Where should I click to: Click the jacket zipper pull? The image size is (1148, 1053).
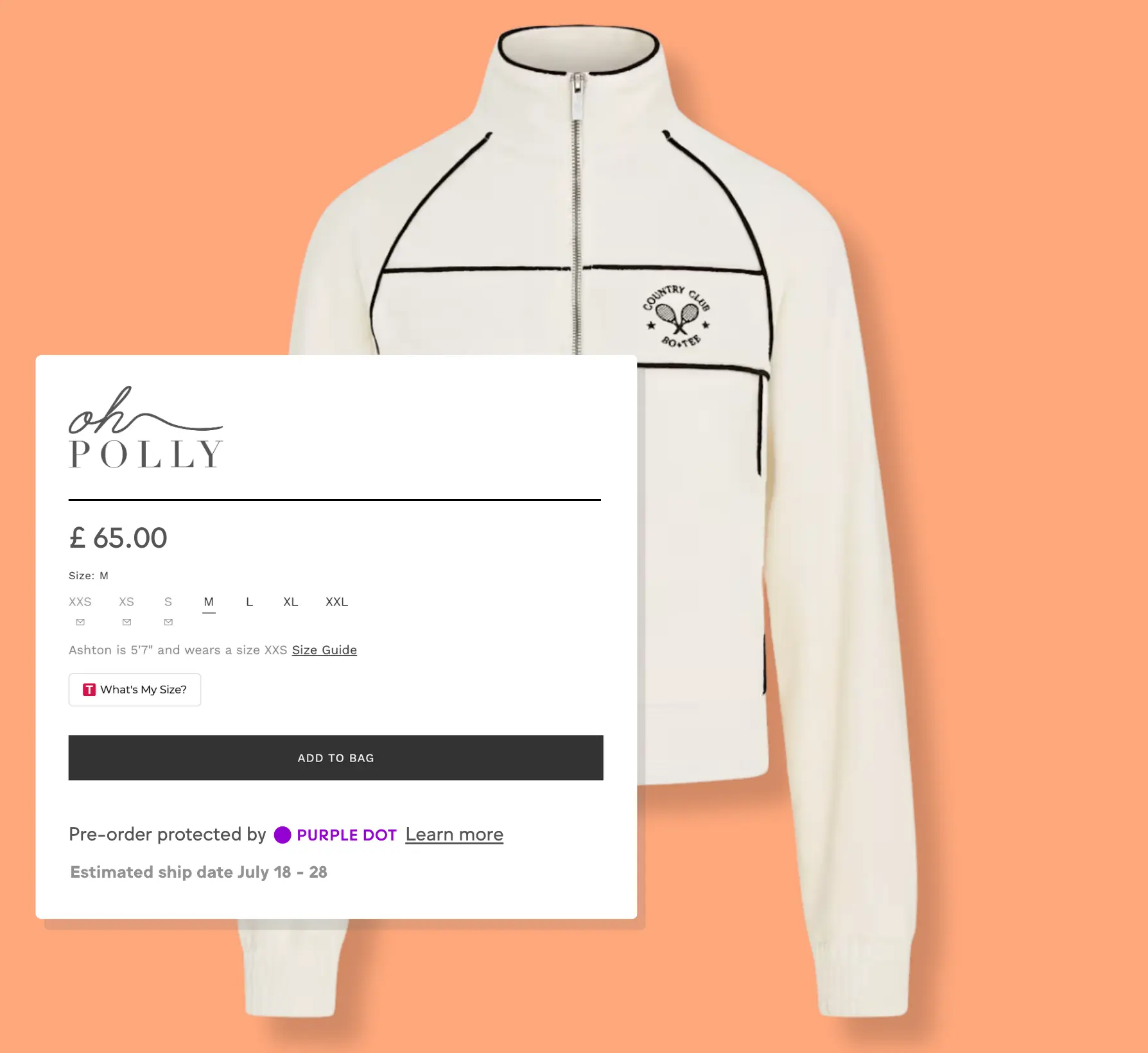(578, 96)
